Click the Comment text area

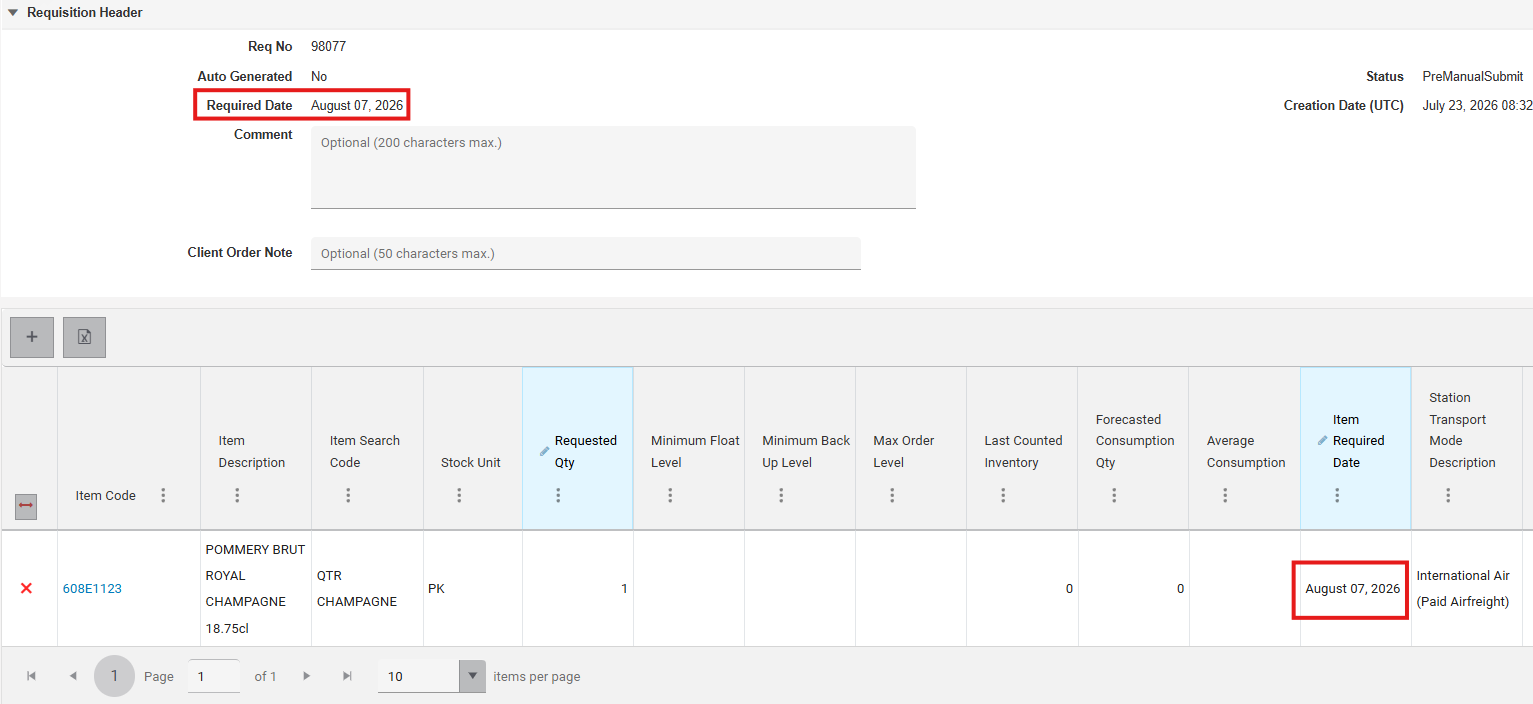pyautogui.click(x=613, y=167)
